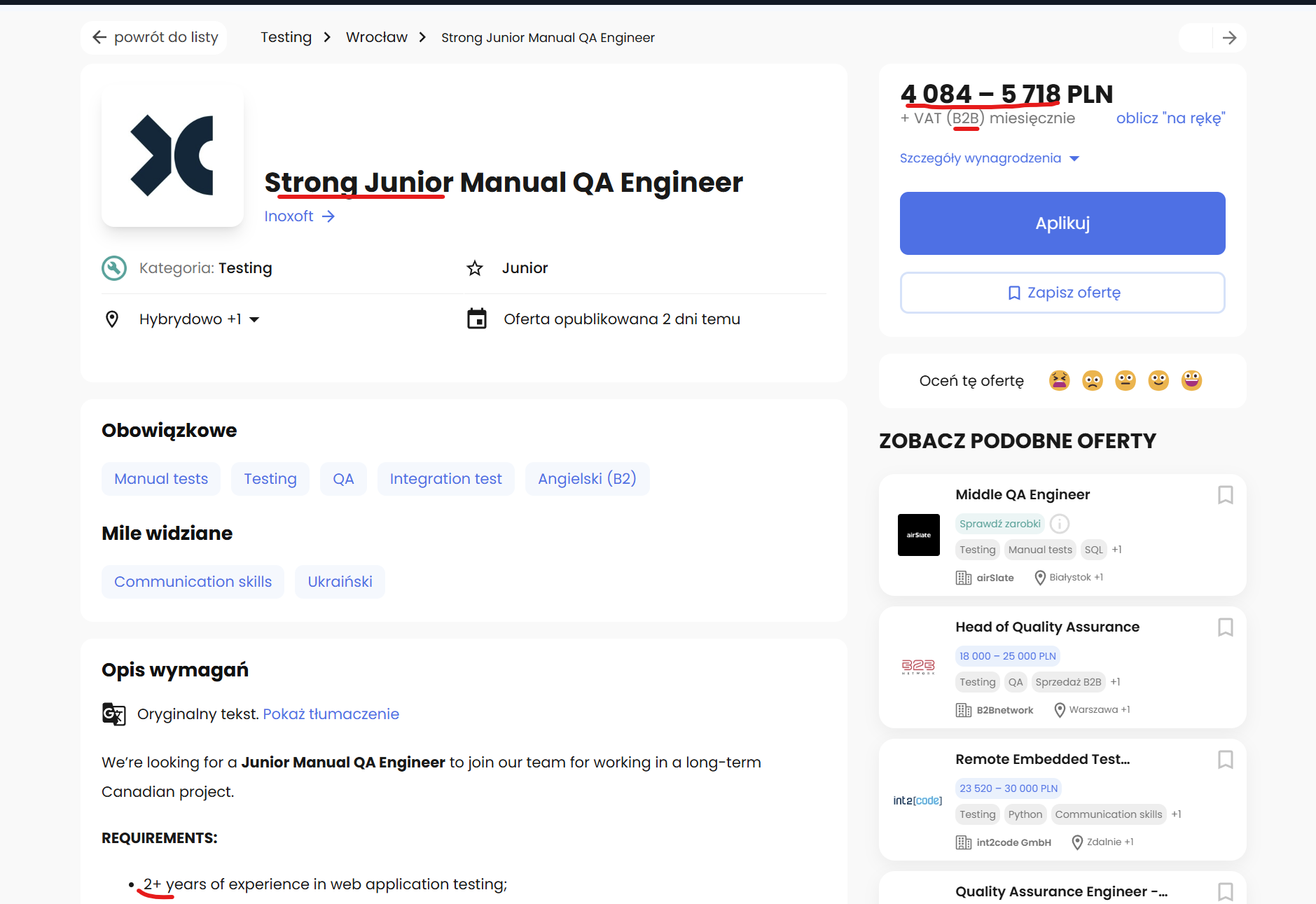The width and height of the screenshot is (1316, 904).
Task: Bookmark the Head of Quality Assurance offer
Action: [x=1225, y=627]
